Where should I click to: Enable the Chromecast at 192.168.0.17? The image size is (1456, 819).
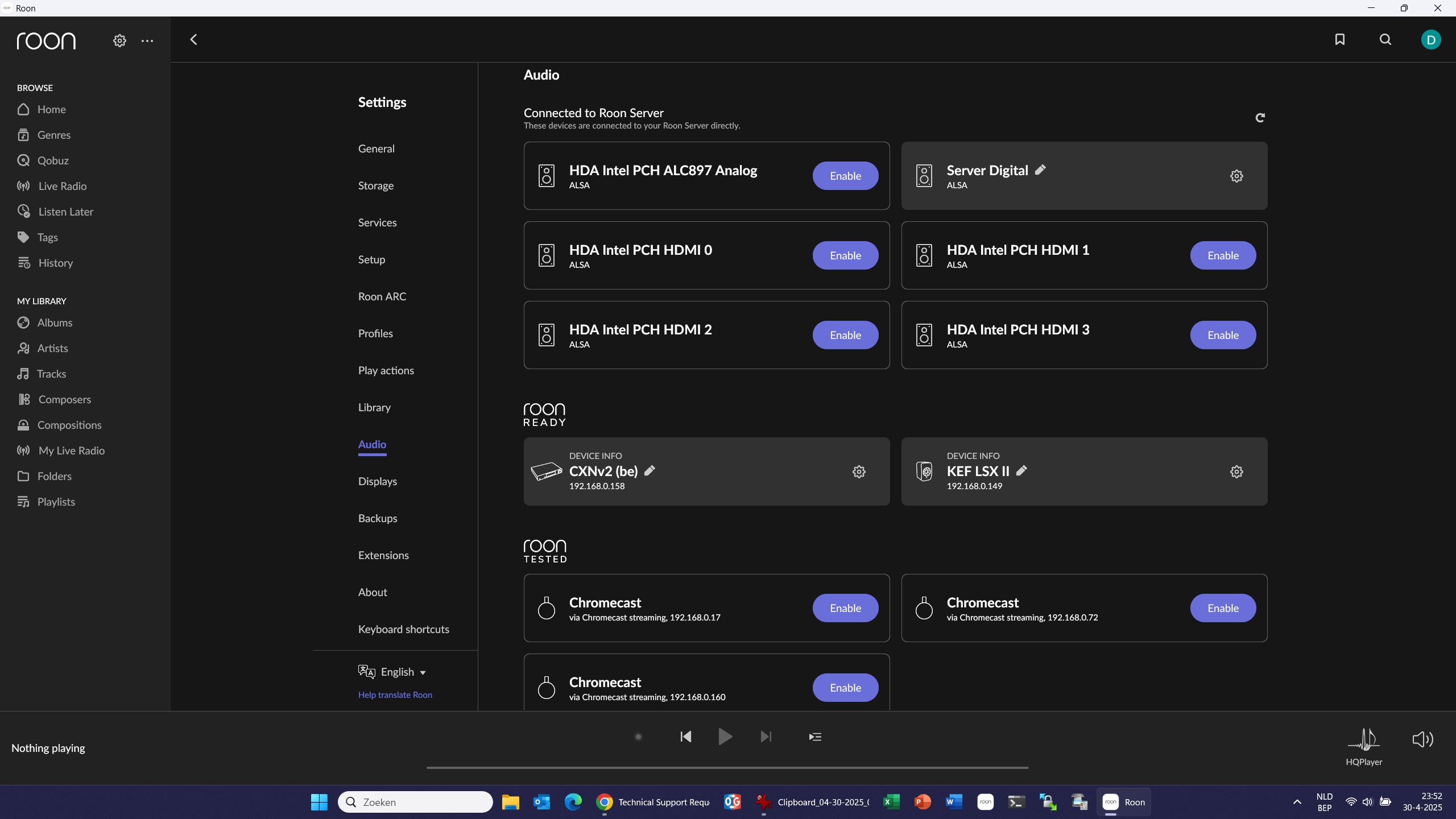(845, 608)
